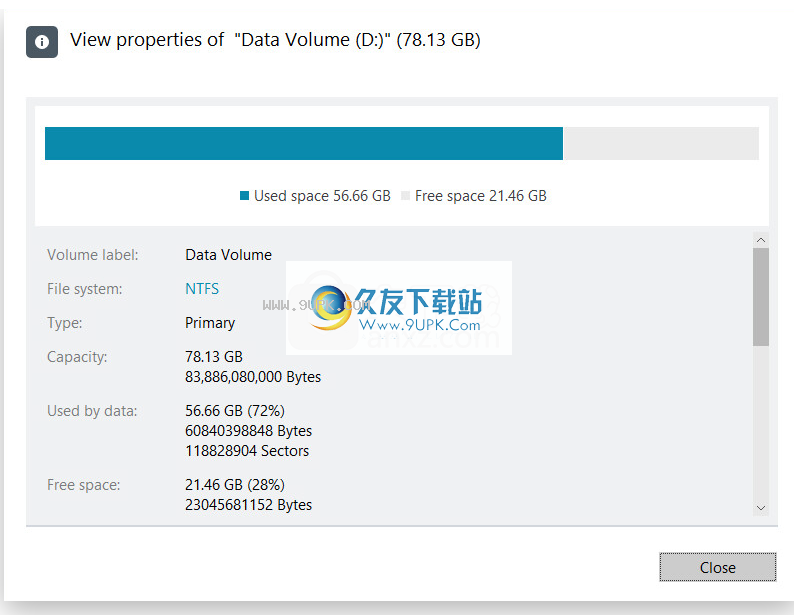Click the empty scrollbar track below the thumb
This screenshot has height=616, width=798.
point(761,423)
